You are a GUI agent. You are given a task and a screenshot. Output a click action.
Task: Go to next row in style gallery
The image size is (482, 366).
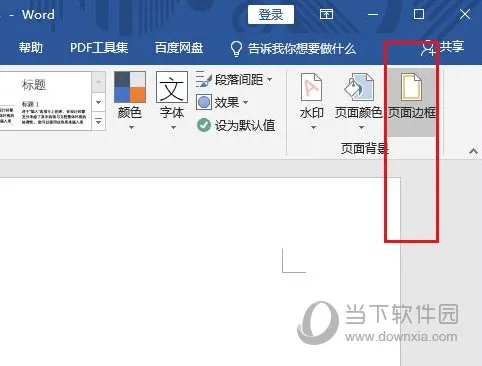(x=99, y=102)
